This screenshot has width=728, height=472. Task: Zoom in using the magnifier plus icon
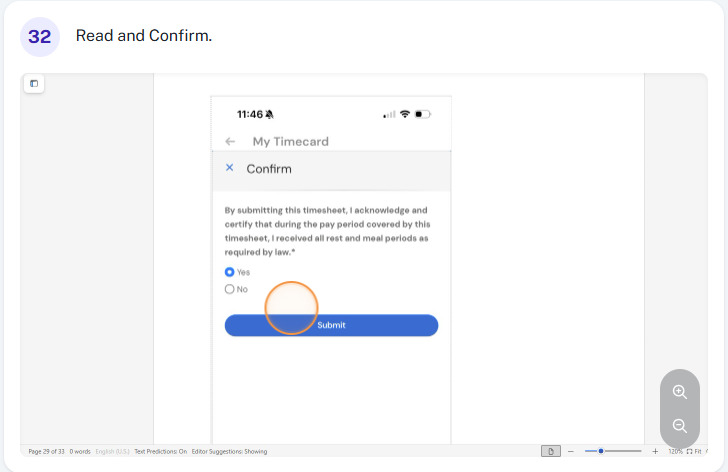680,392
